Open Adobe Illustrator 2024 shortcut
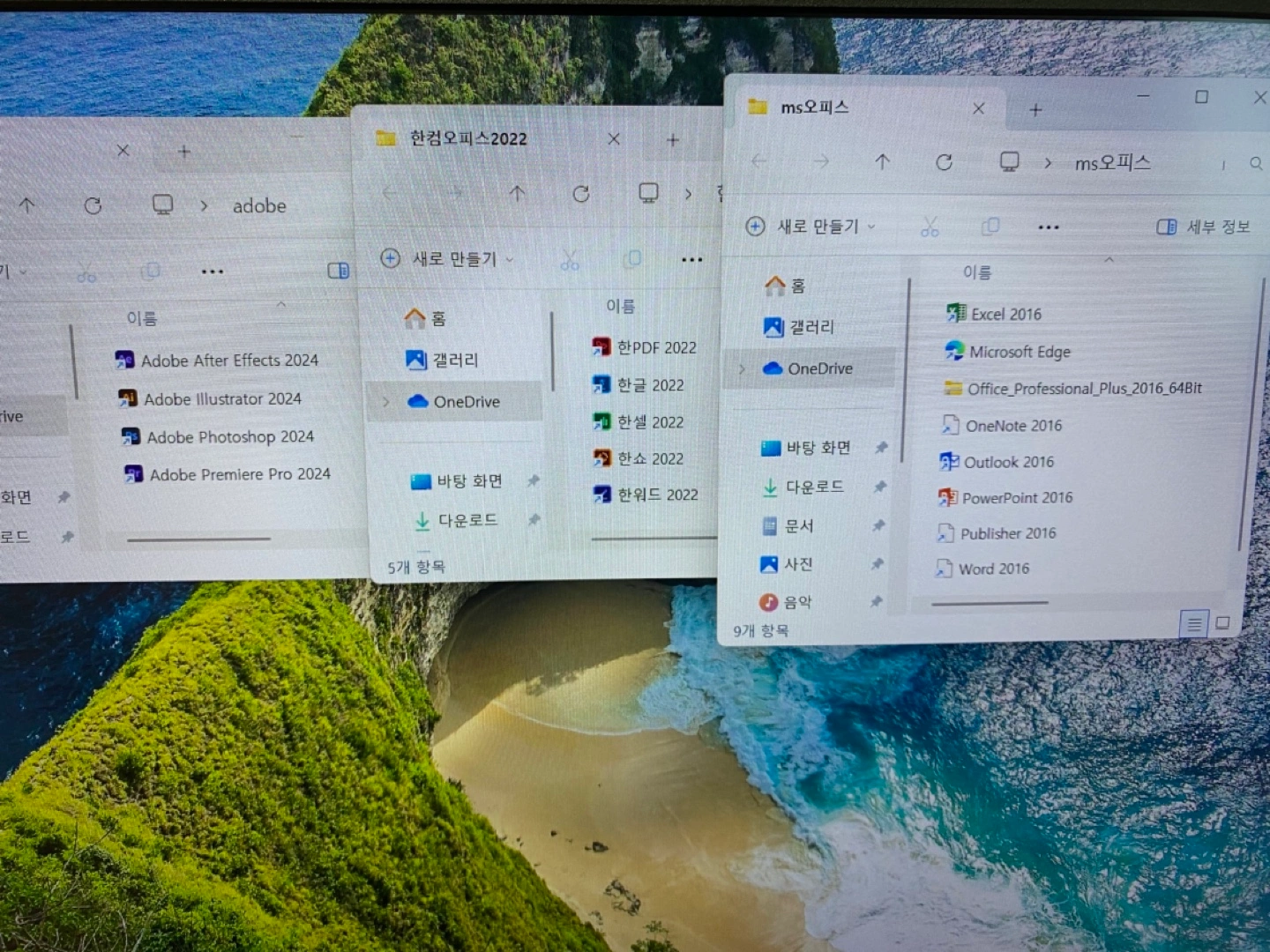Viewport: 1270px width, 952px height. click(x=210, y=399)
